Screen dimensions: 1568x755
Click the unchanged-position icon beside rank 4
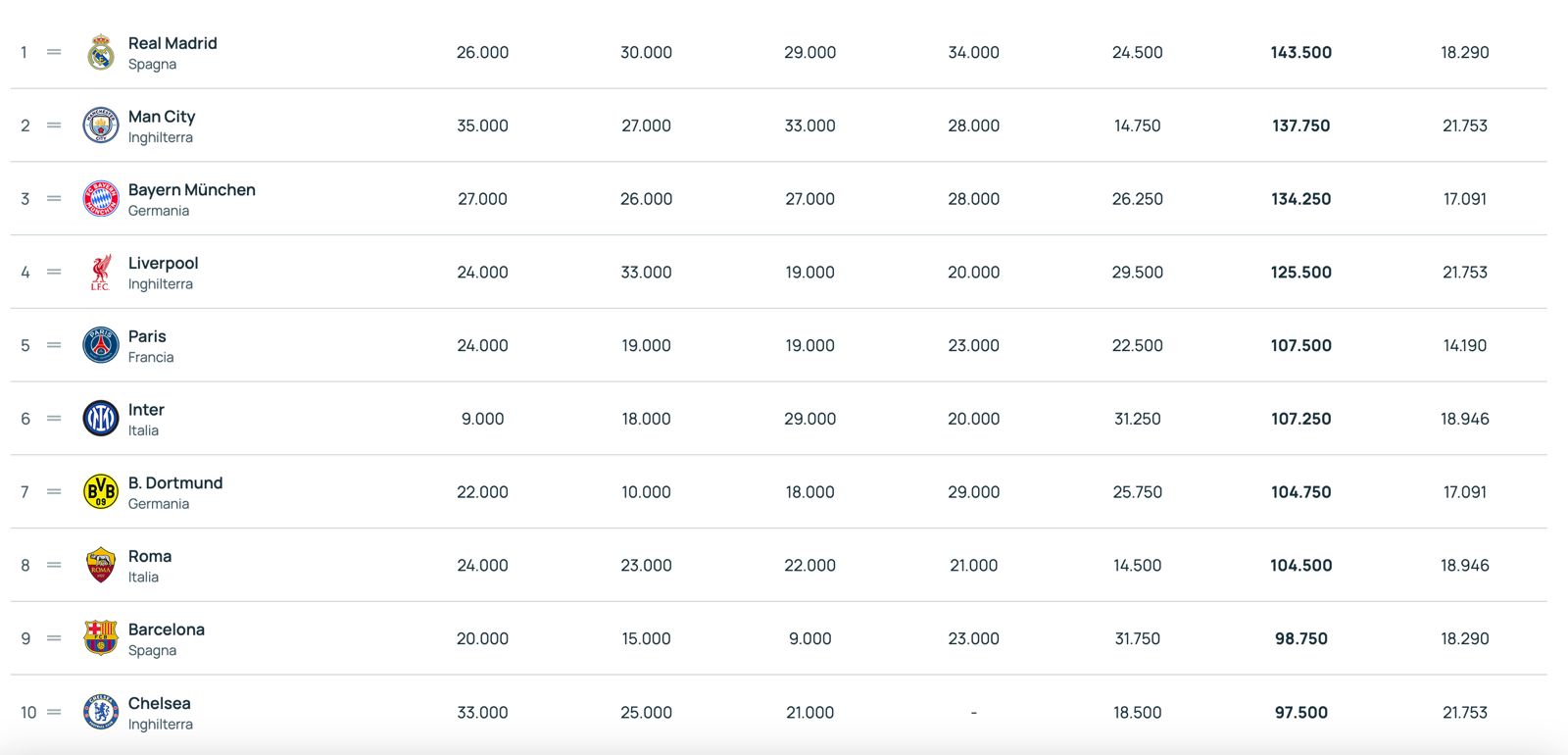tap(54, 272)
